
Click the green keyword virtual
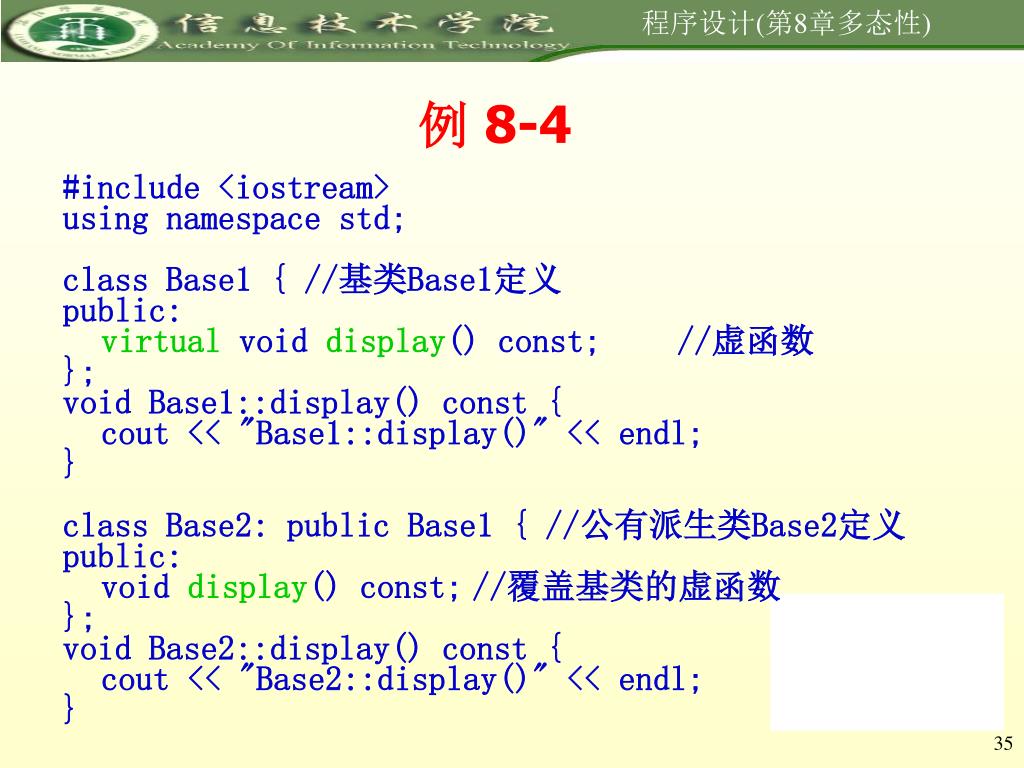point(160,342)
